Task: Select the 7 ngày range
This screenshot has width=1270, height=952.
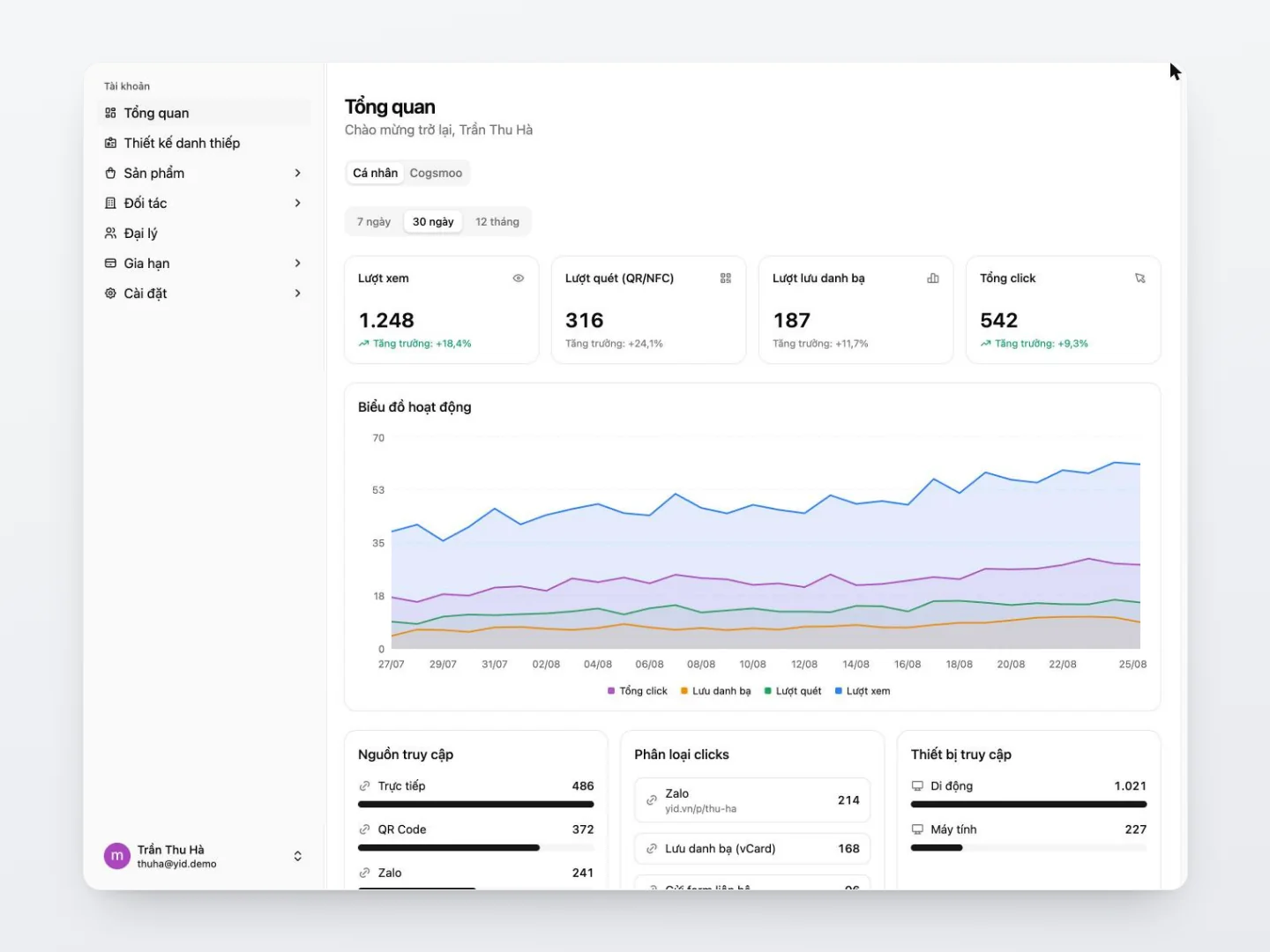Action: [374, 221]
